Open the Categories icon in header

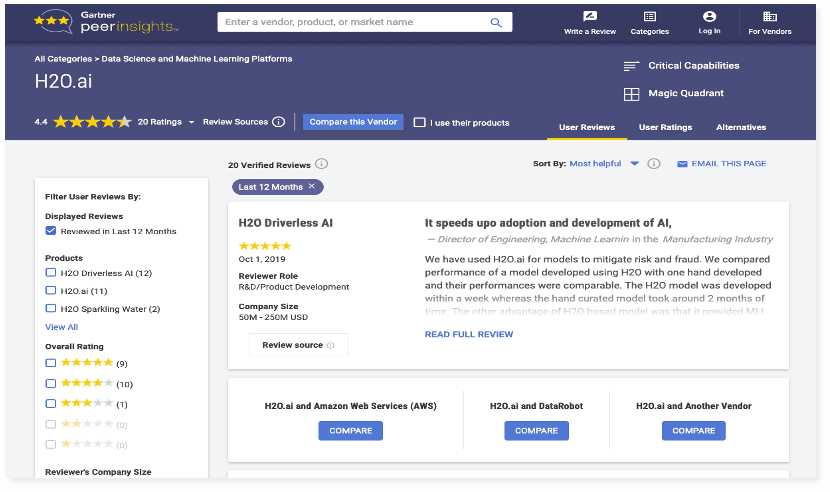coord(649,16)
